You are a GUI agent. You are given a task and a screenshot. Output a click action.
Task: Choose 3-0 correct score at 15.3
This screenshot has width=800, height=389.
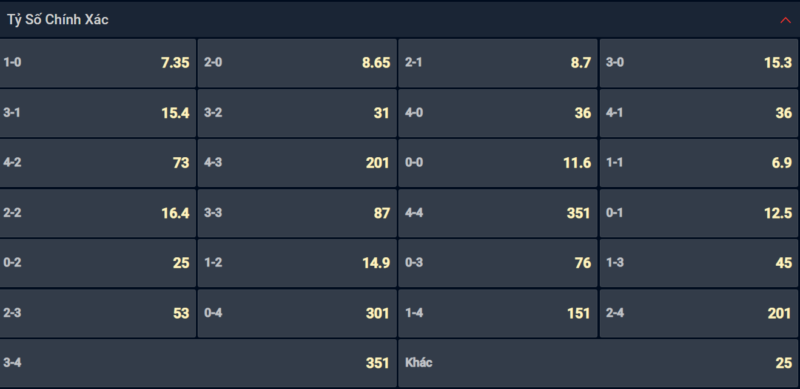699,63
